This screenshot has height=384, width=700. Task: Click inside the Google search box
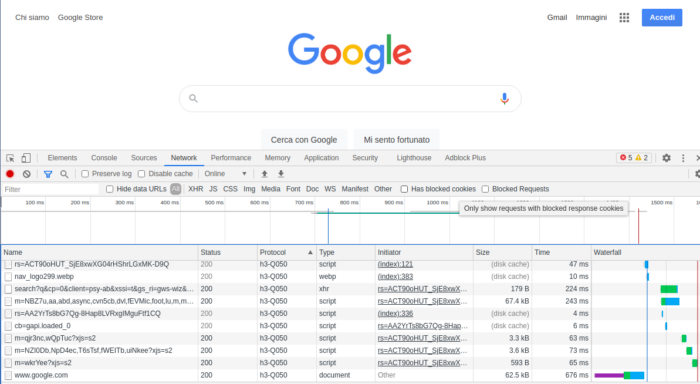(x=350, y=99)
